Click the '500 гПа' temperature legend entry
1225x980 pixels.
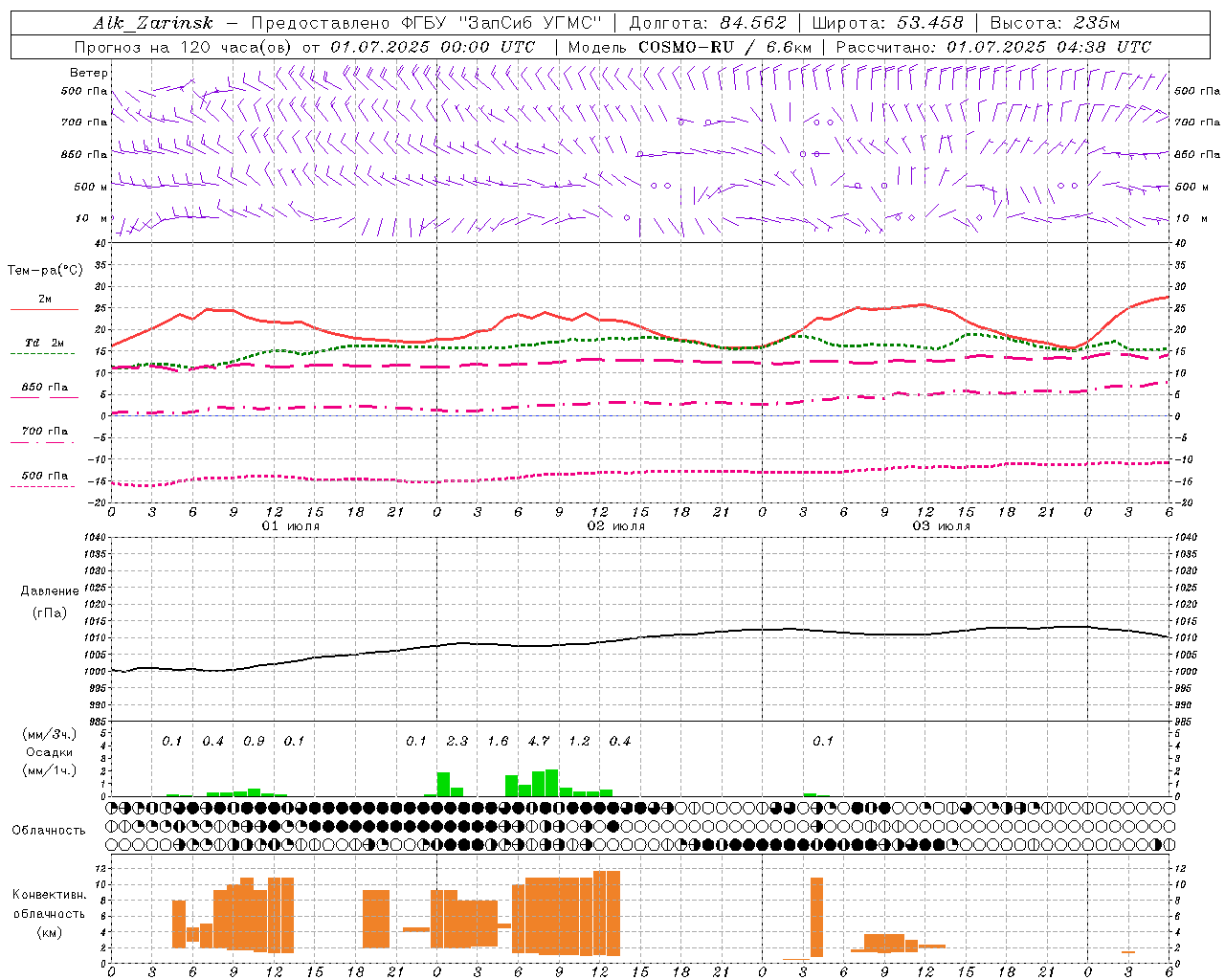pyautogui.click(x=44, y=476)
